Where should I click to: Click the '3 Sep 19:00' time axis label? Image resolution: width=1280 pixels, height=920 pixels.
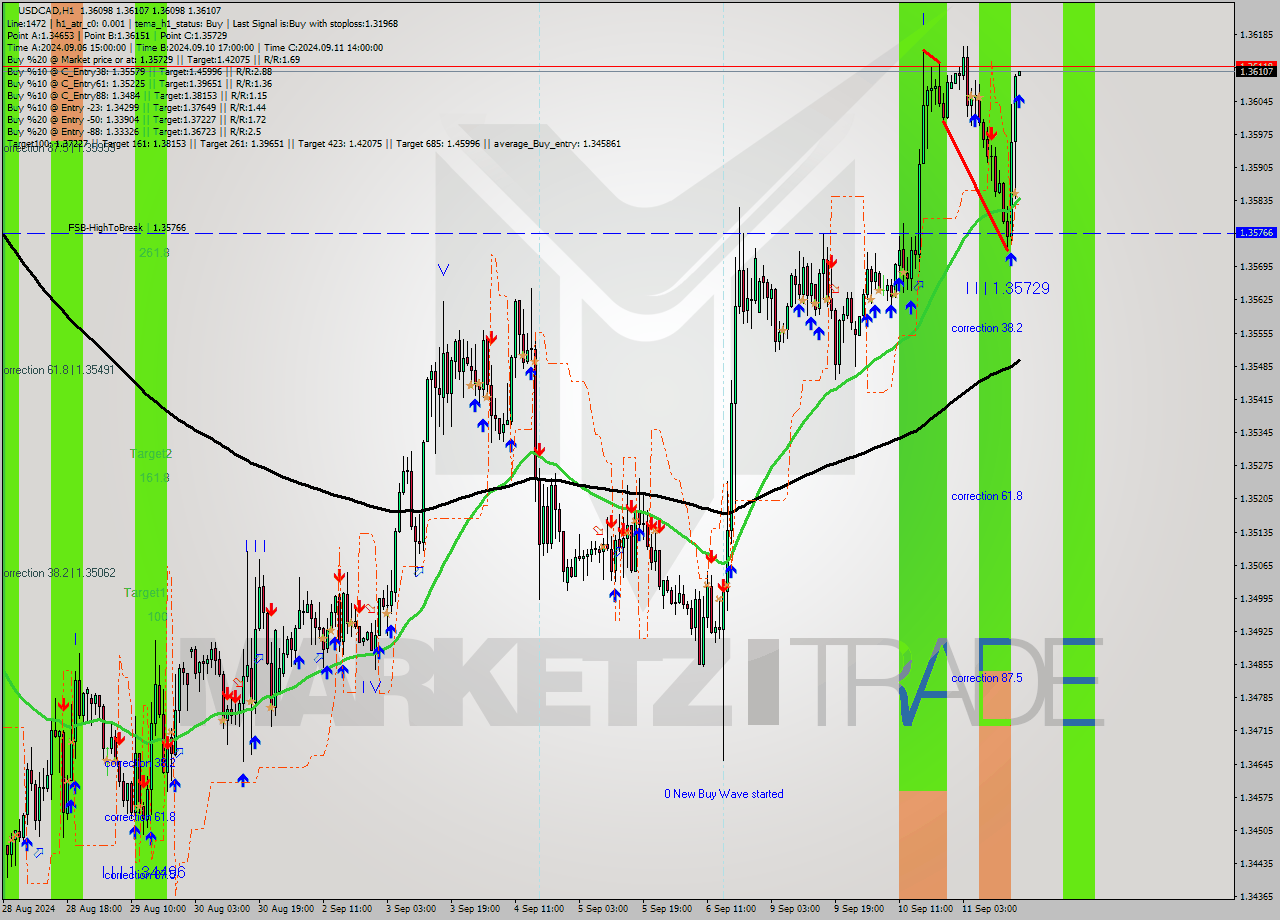coord(475,909)
